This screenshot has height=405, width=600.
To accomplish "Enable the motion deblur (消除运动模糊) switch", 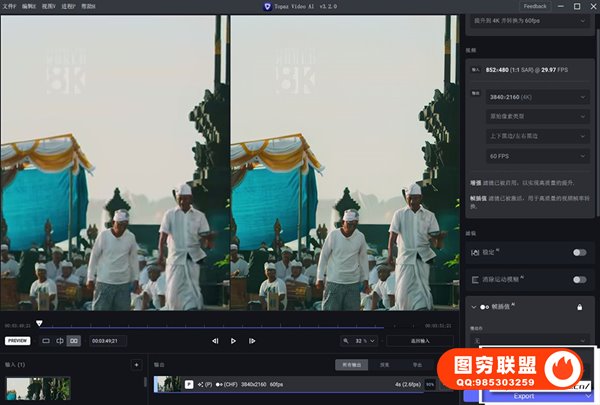I will 578,280.
